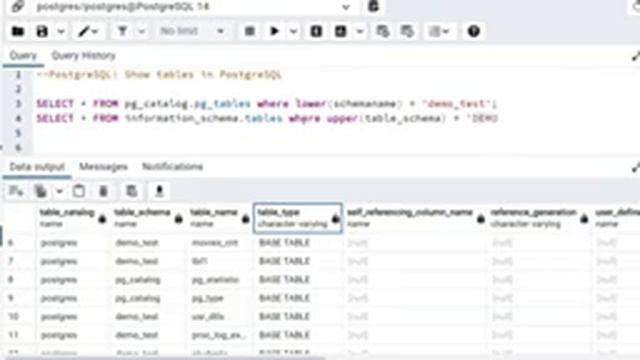
Task: Click the Add row icon
Action: (16, 191)
